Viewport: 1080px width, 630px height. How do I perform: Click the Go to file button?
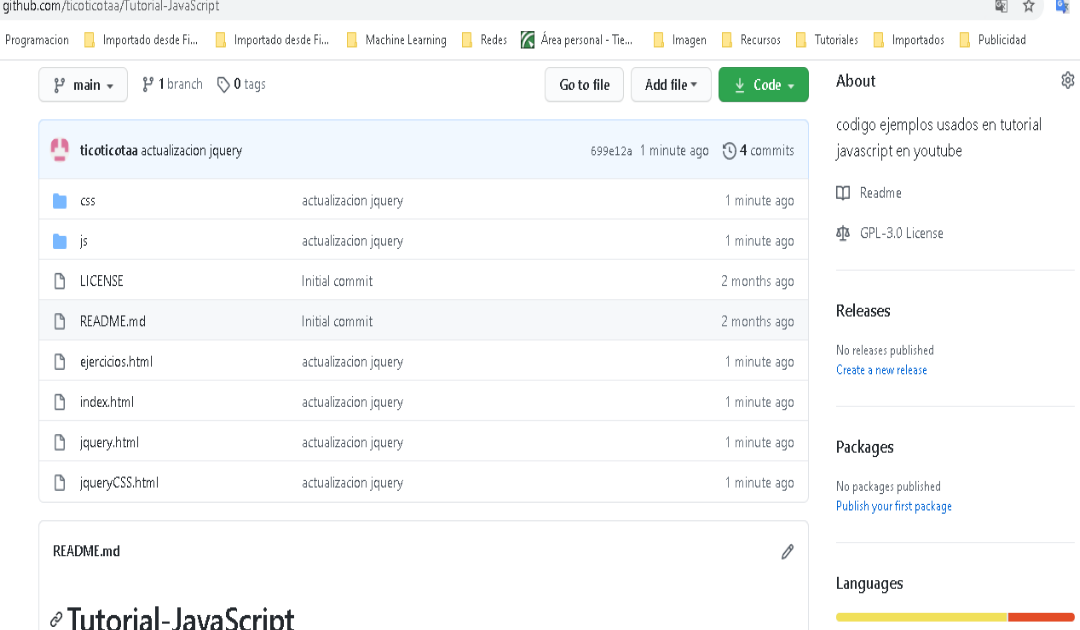[584, 84]
